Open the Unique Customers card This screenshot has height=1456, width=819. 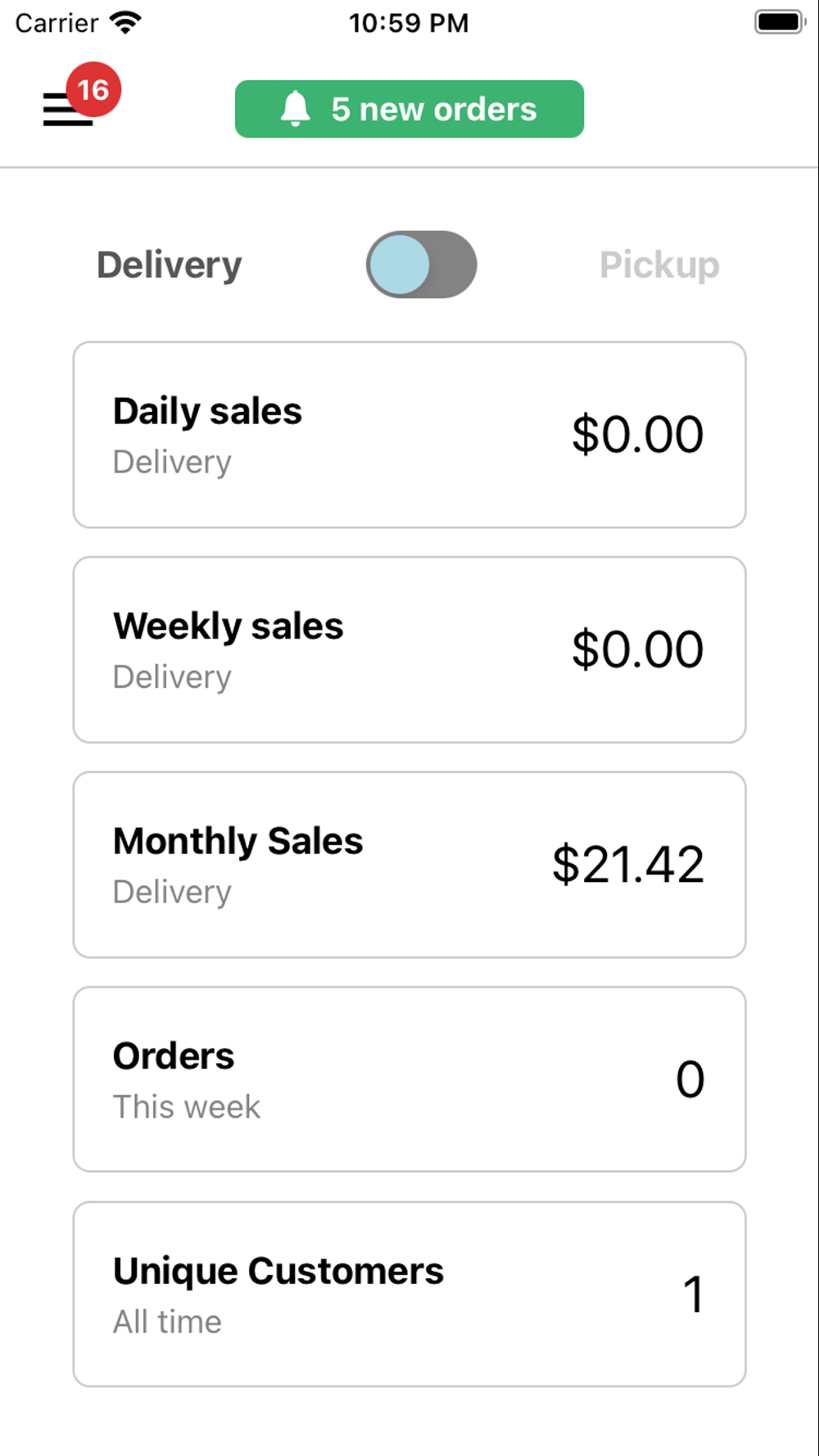tap(409, 1294)
